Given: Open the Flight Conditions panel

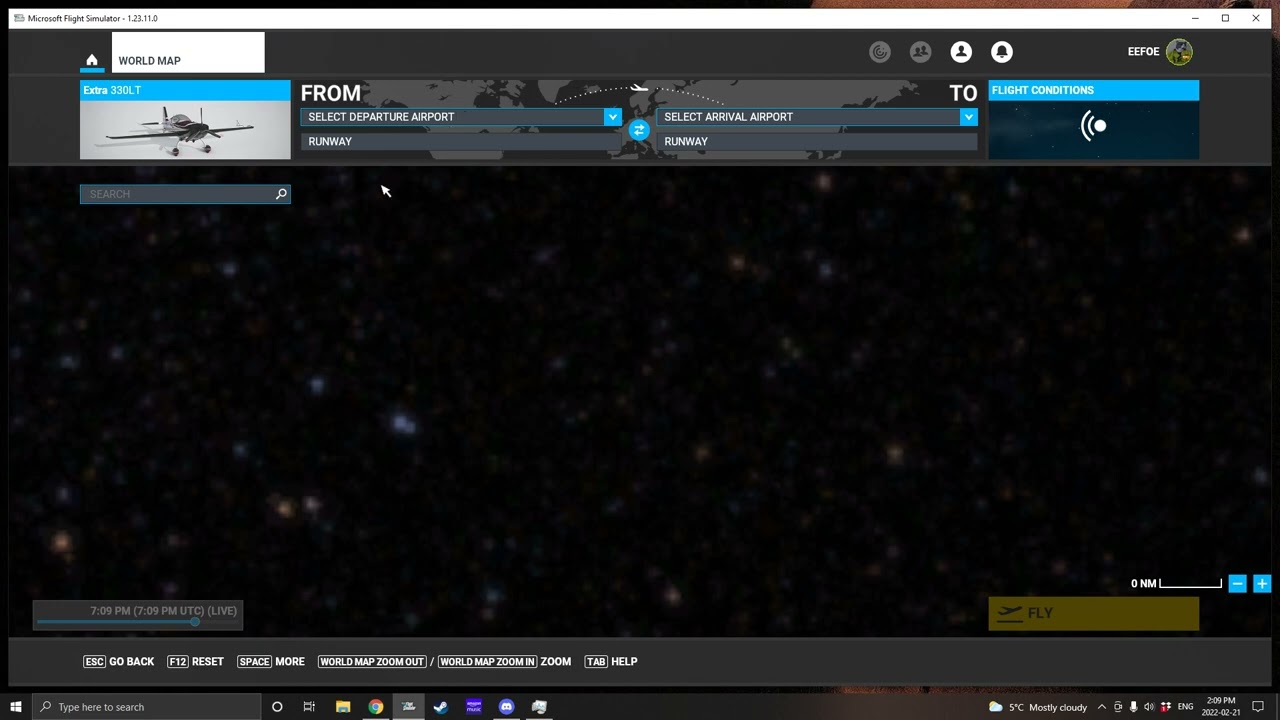Looking at the screenshot, I should [1093, 120].
